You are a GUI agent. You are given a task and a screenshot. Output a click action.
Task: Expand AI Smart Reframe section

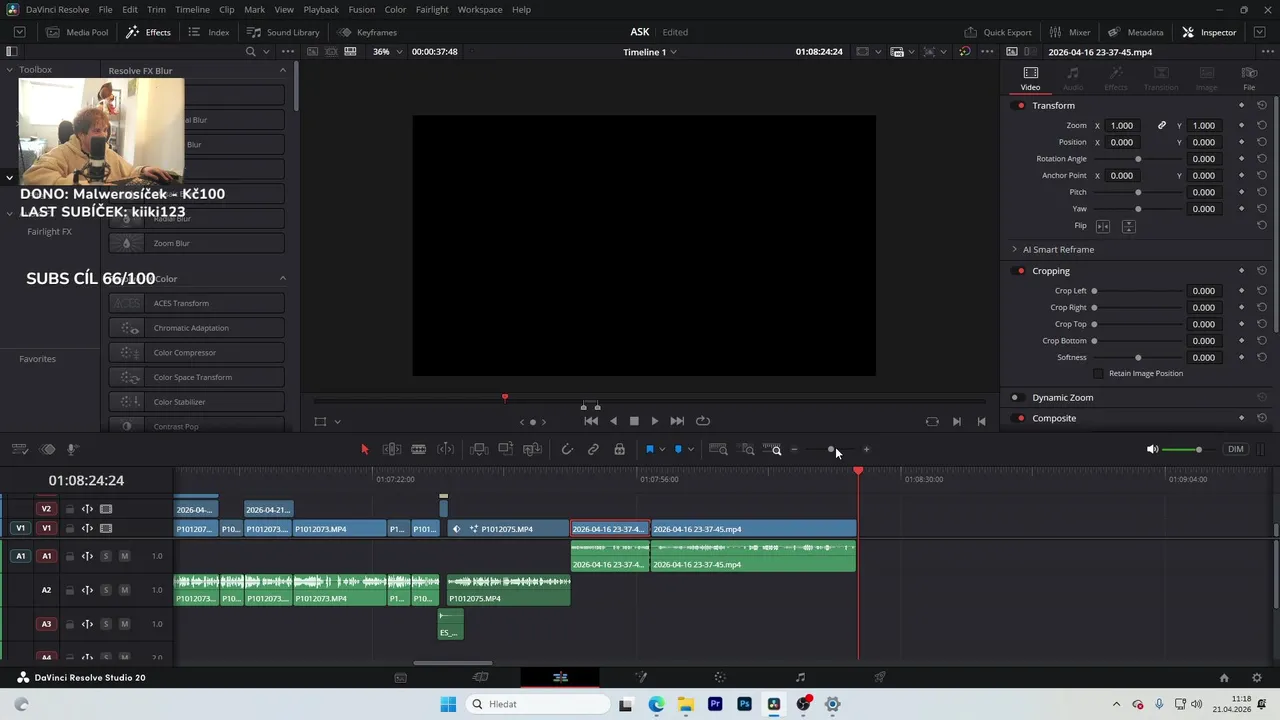coord(1014,249)
